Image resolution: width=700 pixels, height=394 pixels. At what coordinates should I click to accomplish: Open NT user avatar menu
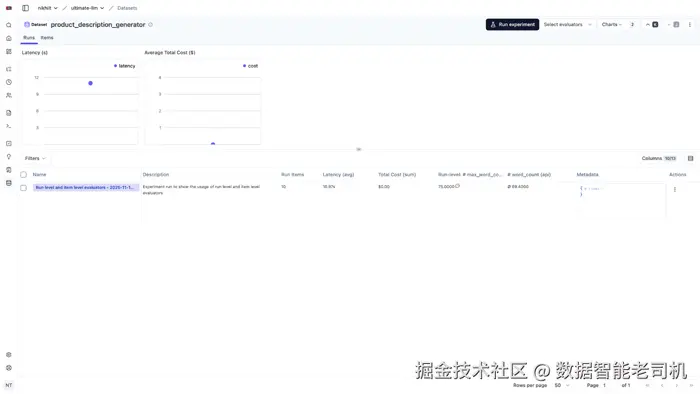(x=8, y=385)
